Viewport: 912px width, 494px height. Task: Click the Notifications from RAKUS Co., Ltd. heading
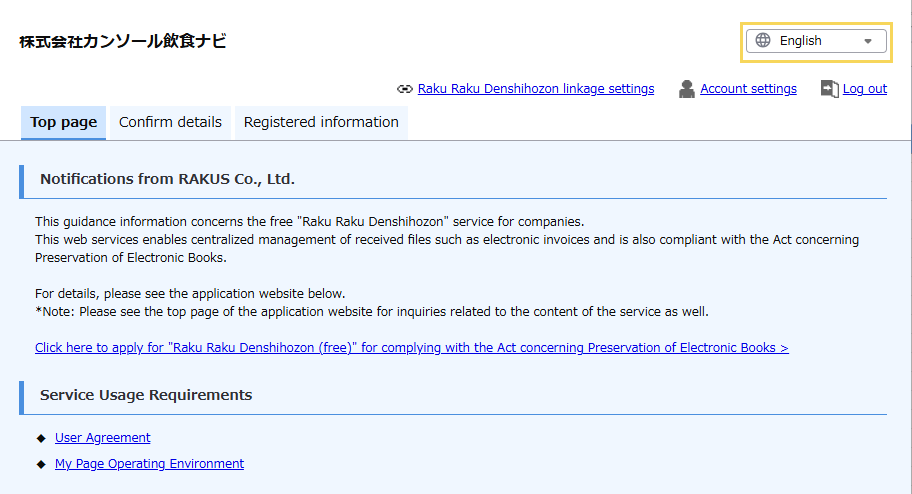click(167, 179)
